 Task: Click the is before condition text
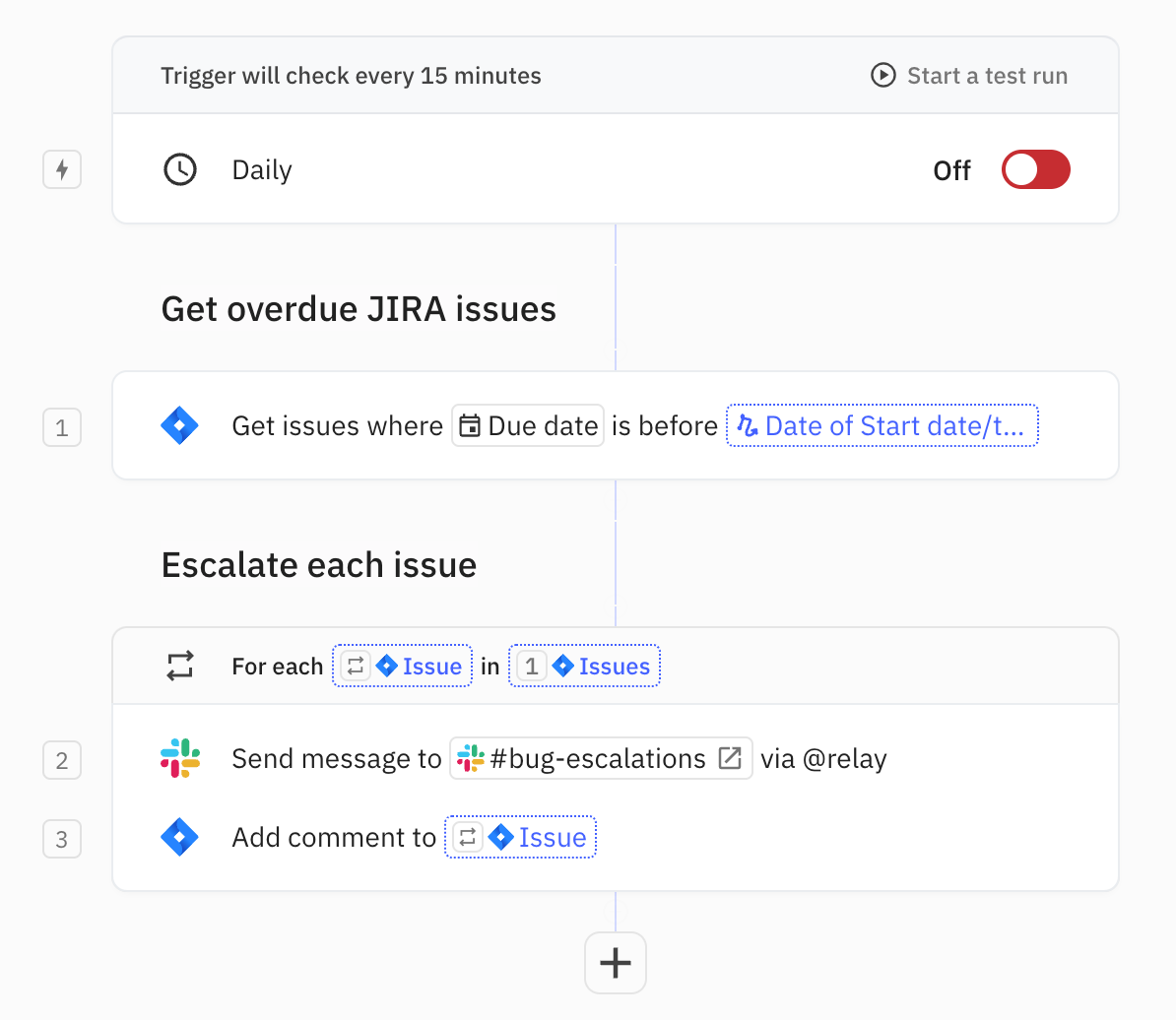coord(665,425)
